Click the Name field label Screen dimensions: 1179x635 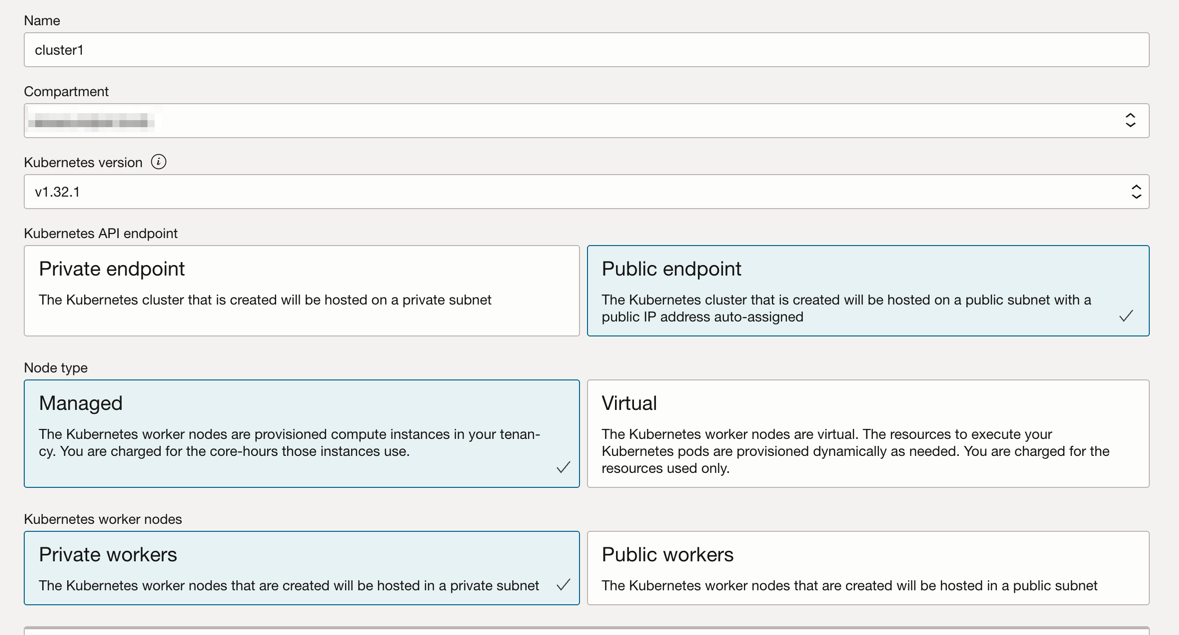point(42,20)
